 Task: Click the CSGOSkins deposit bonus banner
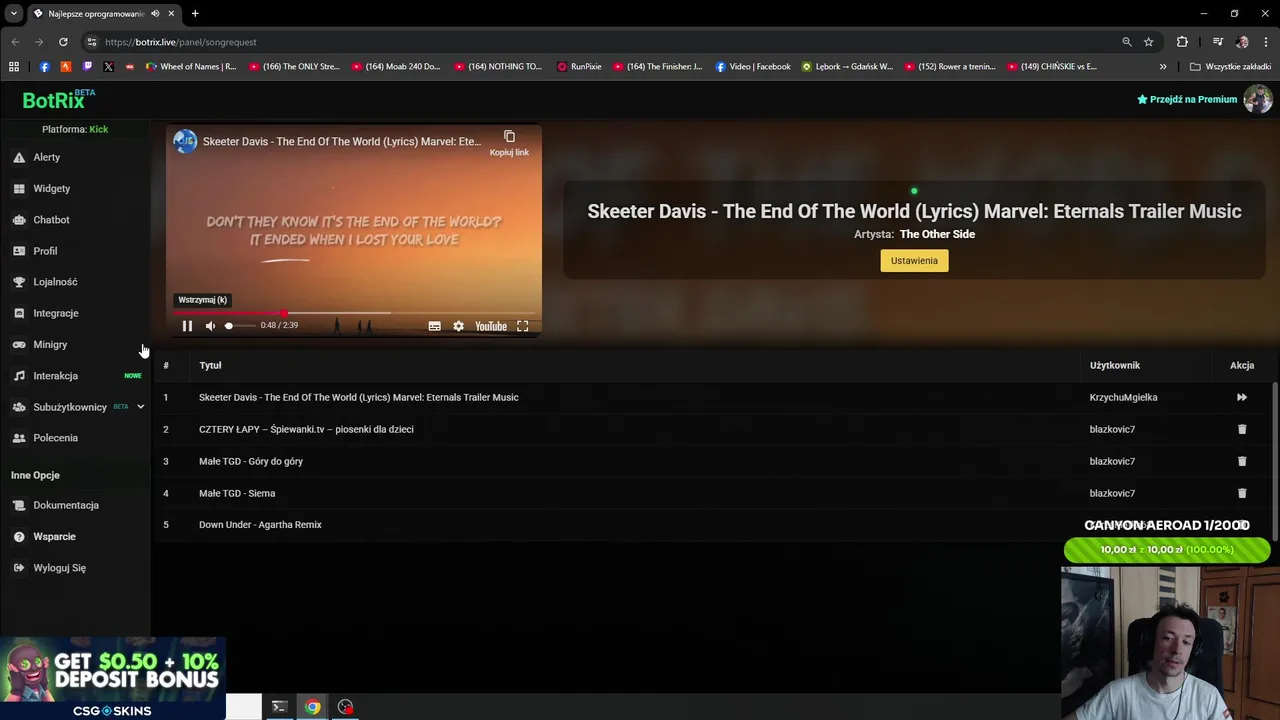pos(112,680)
